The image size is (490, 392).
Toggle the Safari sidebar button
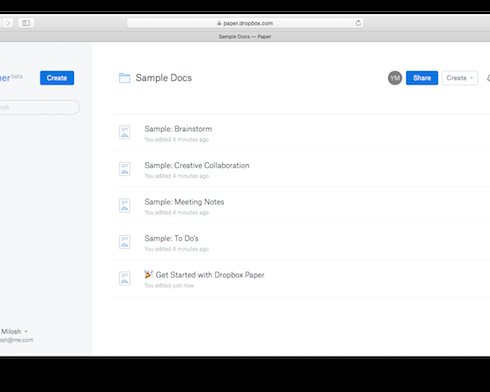pos(26,23)
